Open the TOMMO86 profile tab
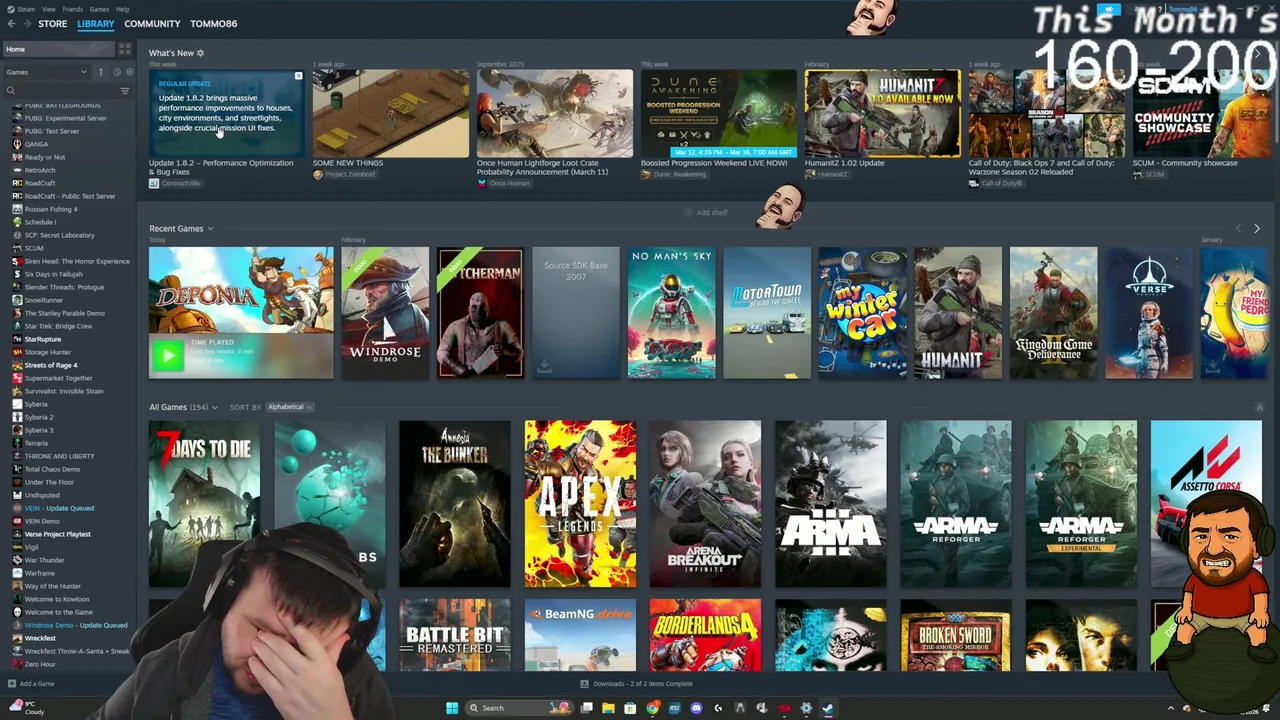Screen dimensions: 1280x720 [214, 24]
